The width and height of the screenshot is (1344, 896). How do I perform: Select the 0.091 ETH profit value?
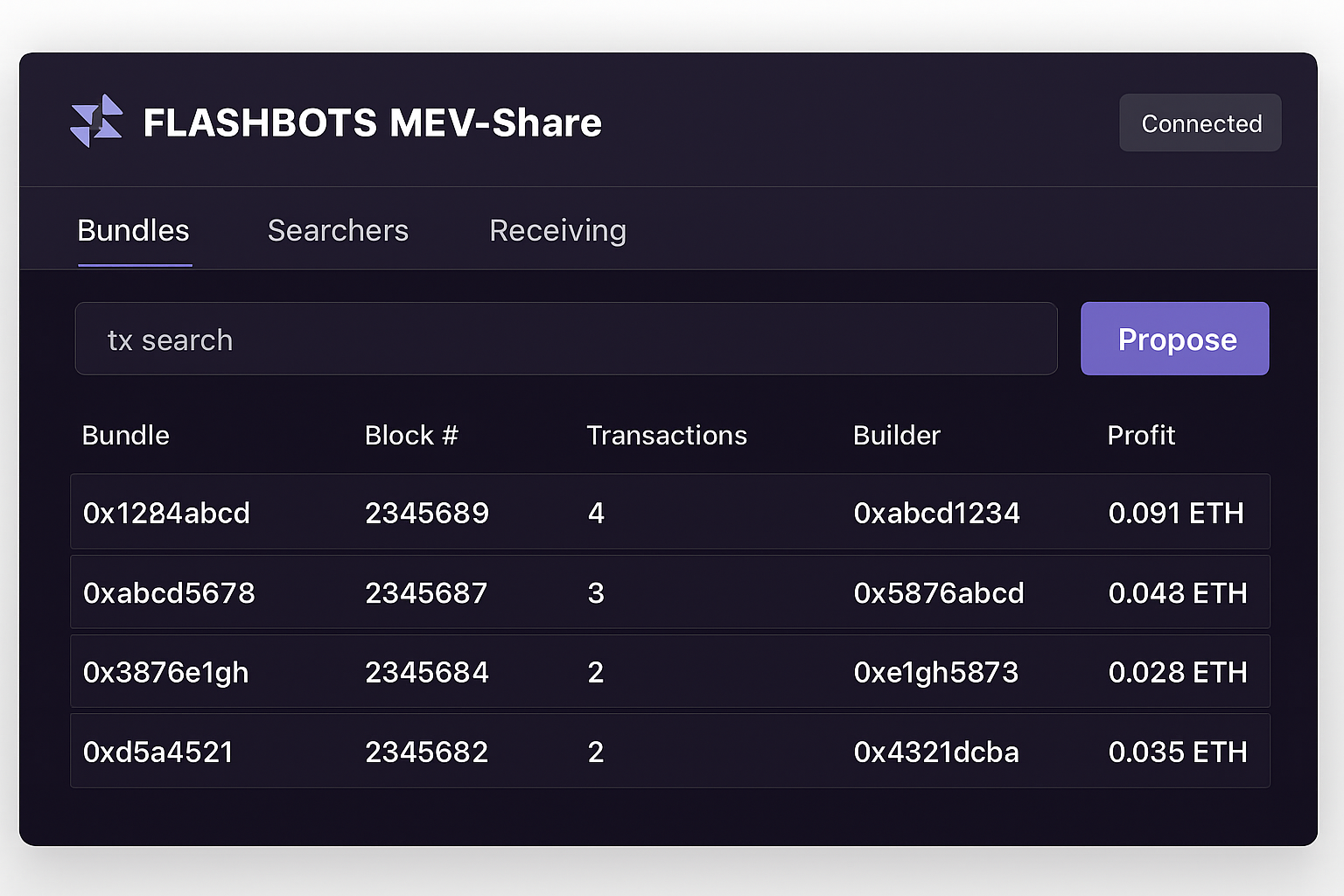tap(1176, 513)
